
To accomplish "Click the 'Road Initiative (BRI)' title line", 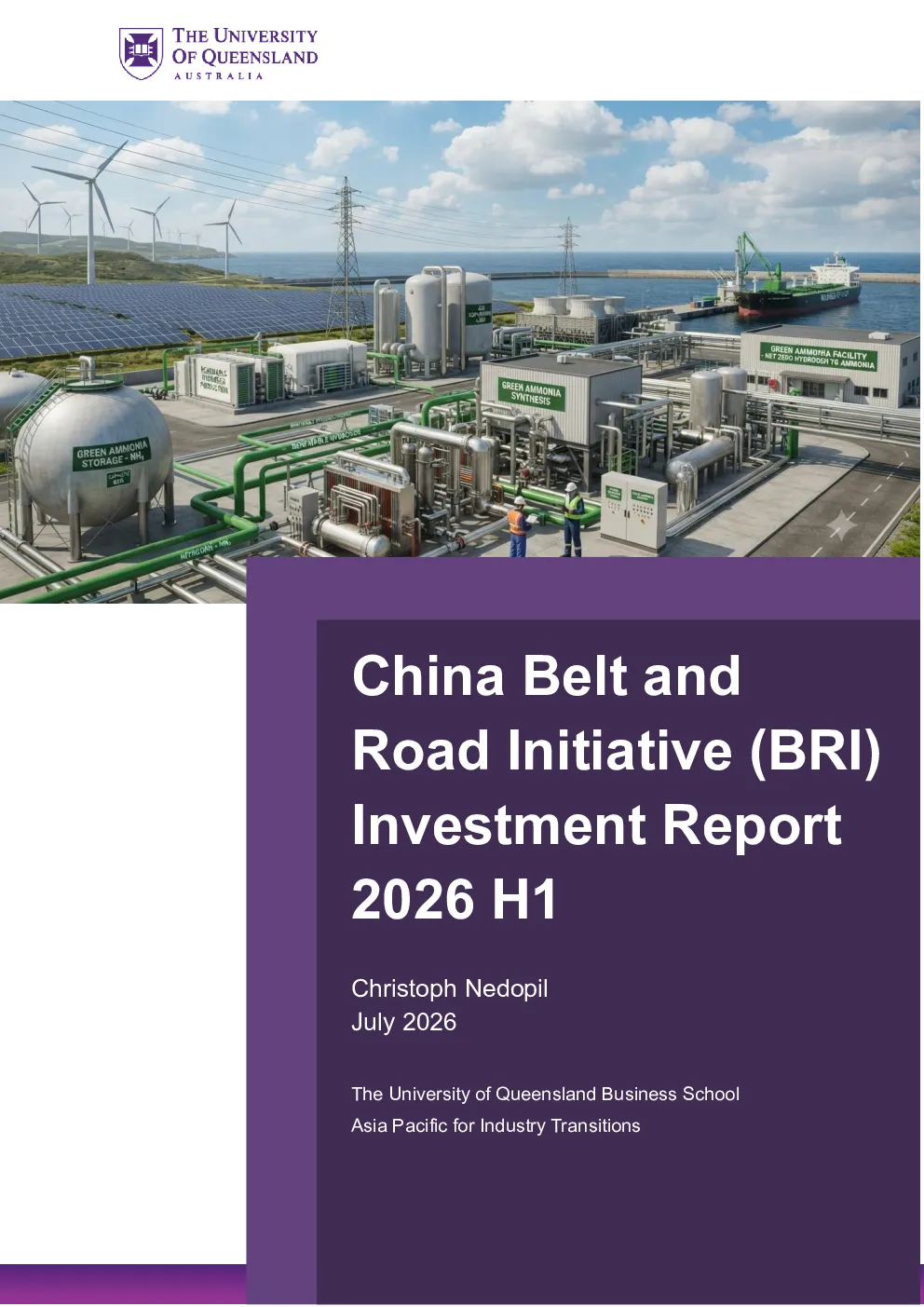I will point(617,751).
